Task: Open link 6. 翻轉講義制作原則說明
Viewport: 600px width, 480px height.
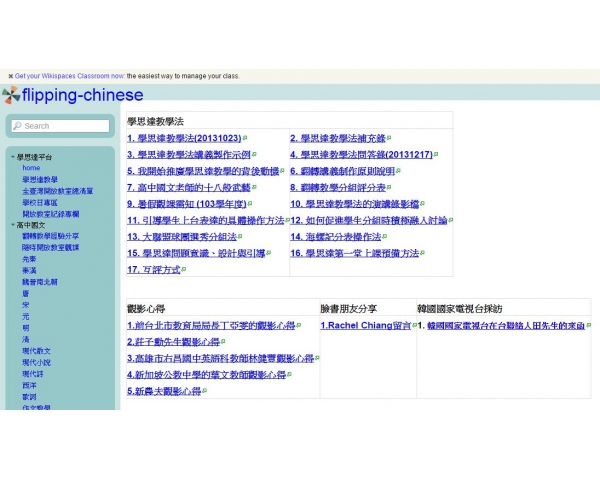Action: click(x=342, y=171)
